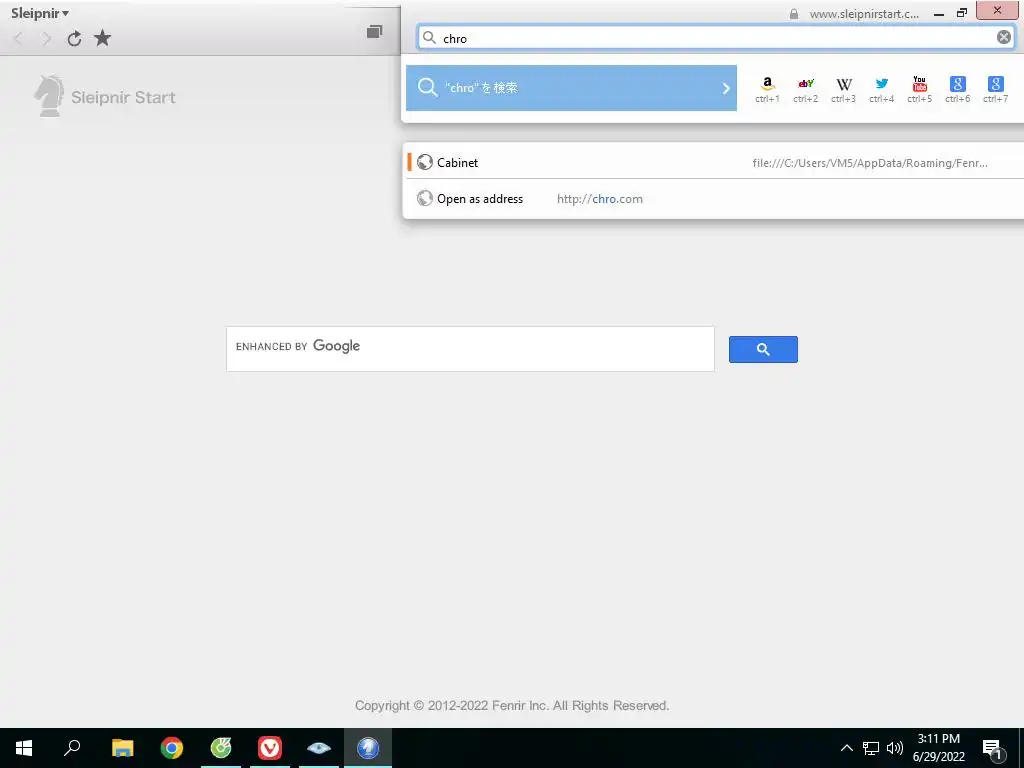Select the 'Open as address' suggestion
Screen dimensions: 1024x768
point(714,199)
